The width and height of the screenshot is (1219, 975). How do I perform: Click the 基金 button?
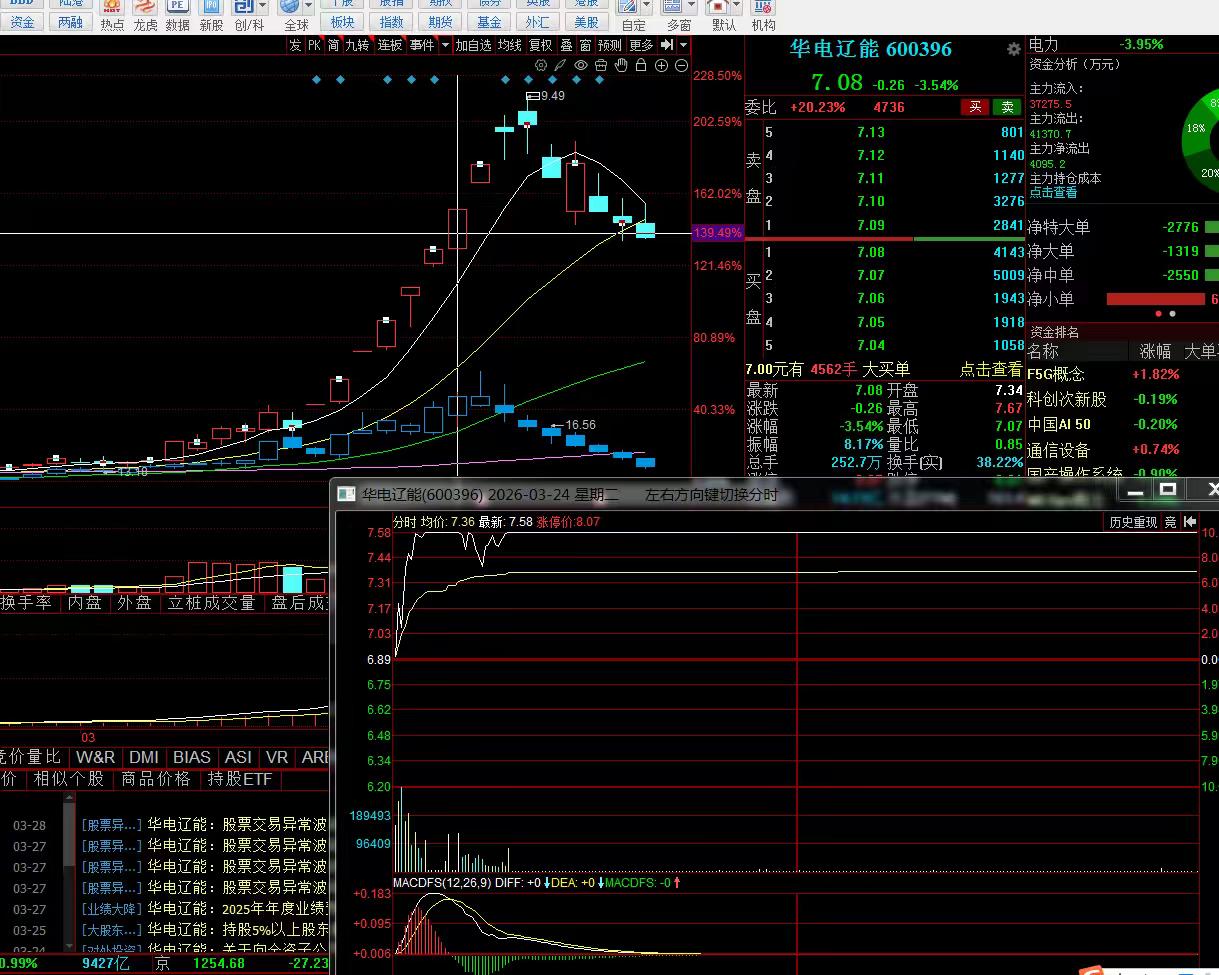(489, 22)
